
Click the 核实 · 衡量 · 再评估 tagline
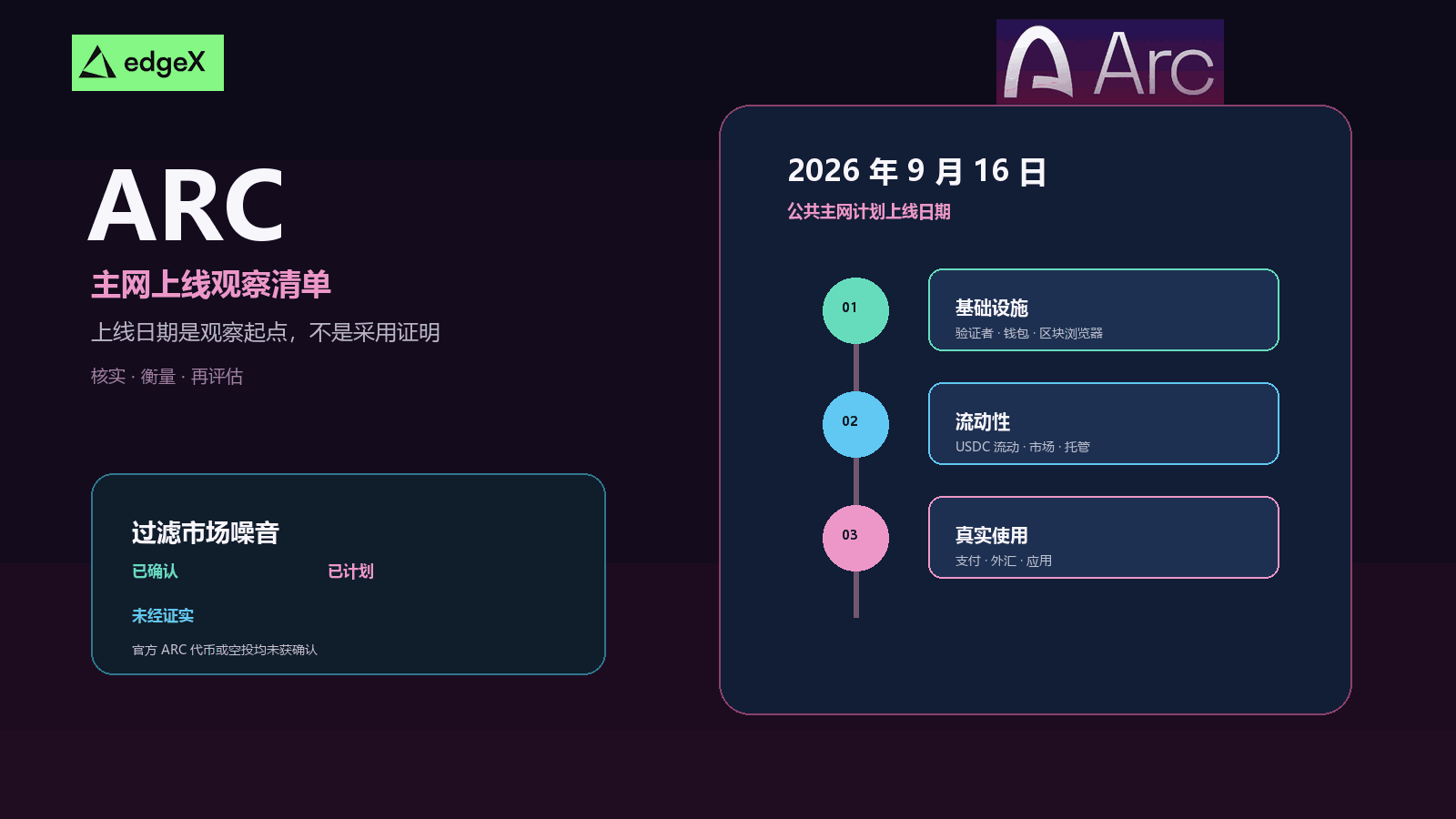pyautogui.click(x=167, y=376)
